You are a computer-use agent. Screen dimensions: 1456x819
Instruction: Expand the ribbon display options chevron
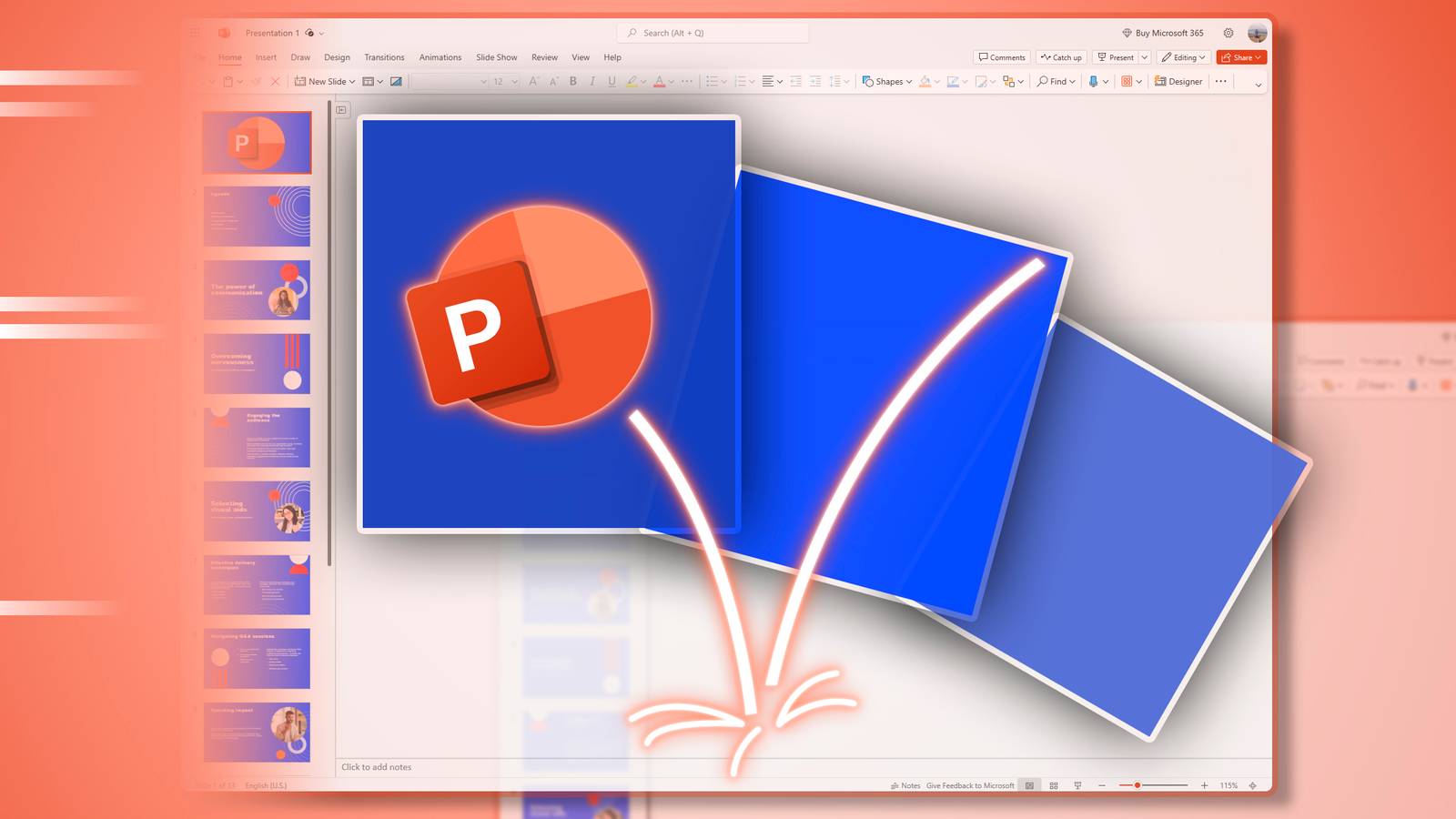(x=1259, y=85)
